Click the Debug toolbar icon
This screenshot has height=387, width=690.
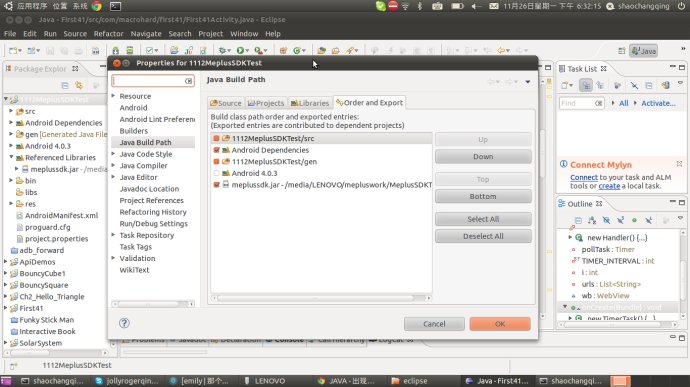[x=222, y=51]
